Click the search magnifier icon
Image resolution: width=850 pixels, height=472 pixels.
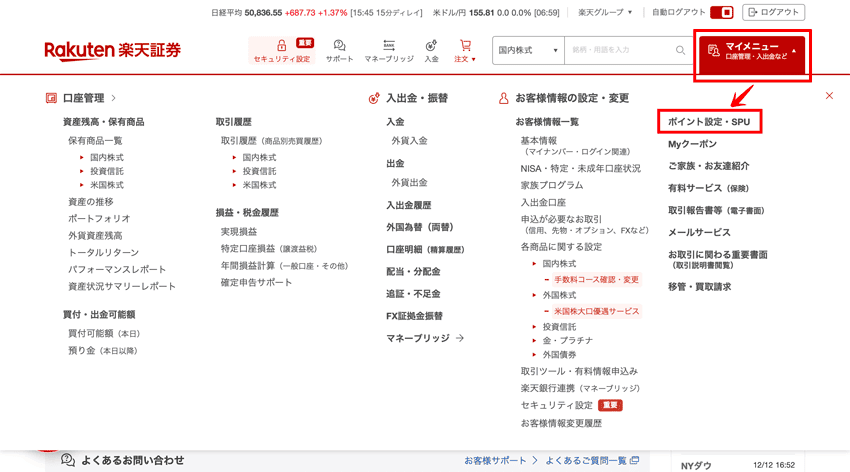click(x=680, y=50)
